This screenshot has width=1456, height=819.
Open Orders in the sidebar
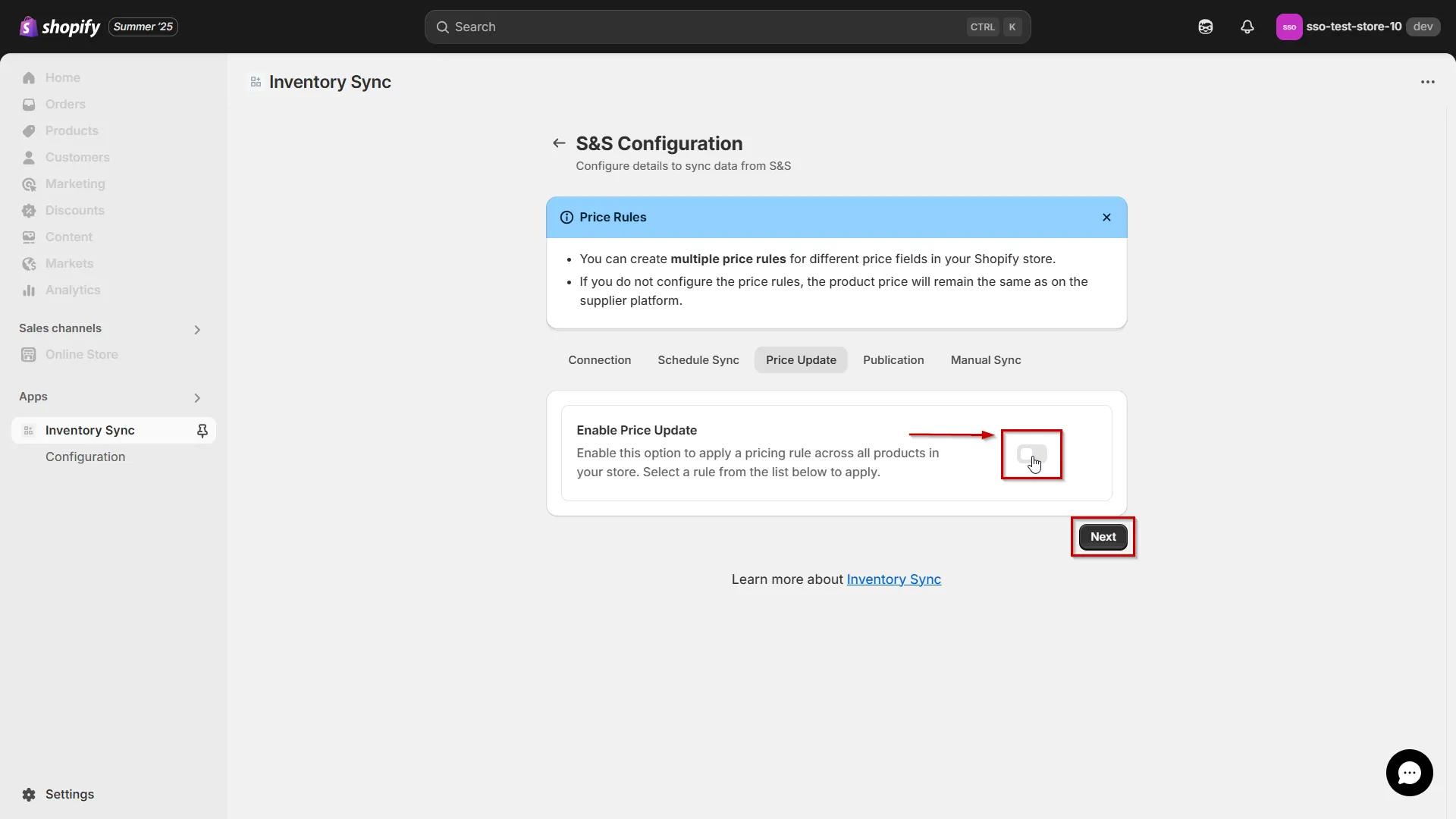click(65, 104)
